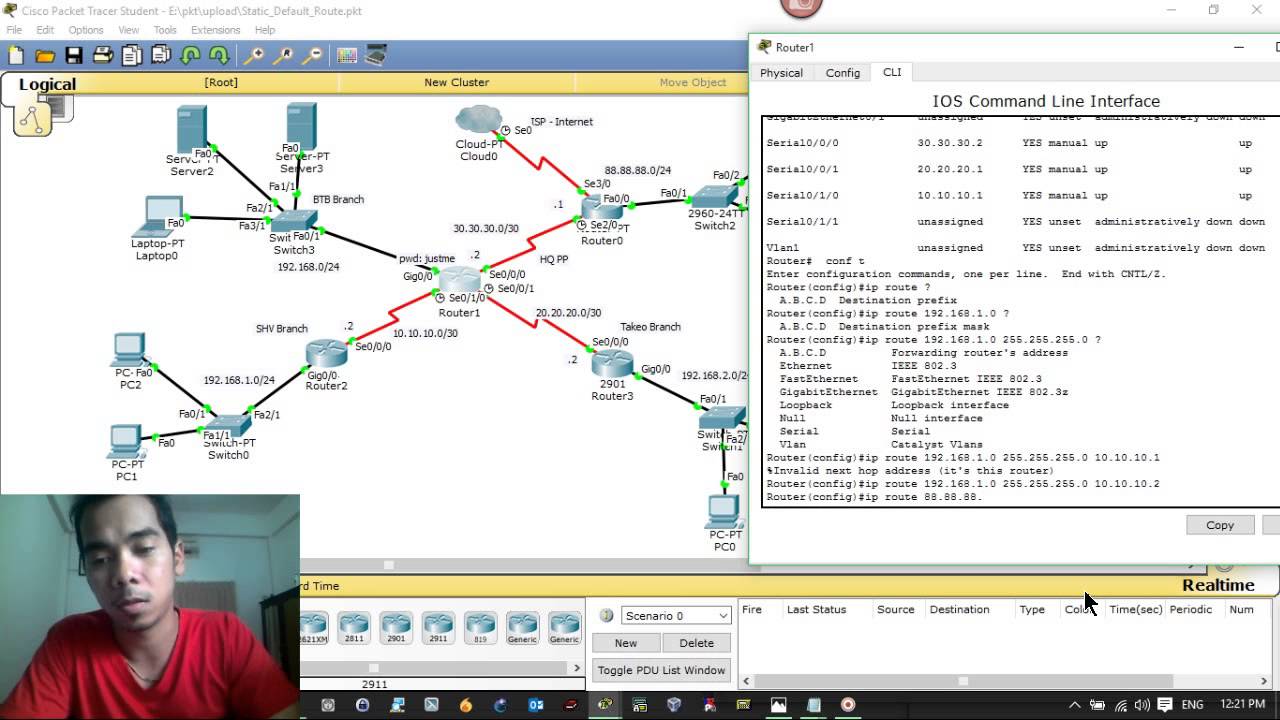Click the Cloud0 ISP cloud icon
The height and width of the screenshot is (720, 1280).
click(478, 121)
